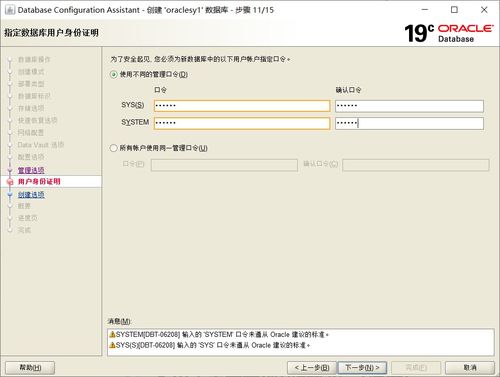Click the 下一步 (Next) button
This screenshot has width=500, height=377.
pos(362,368)
